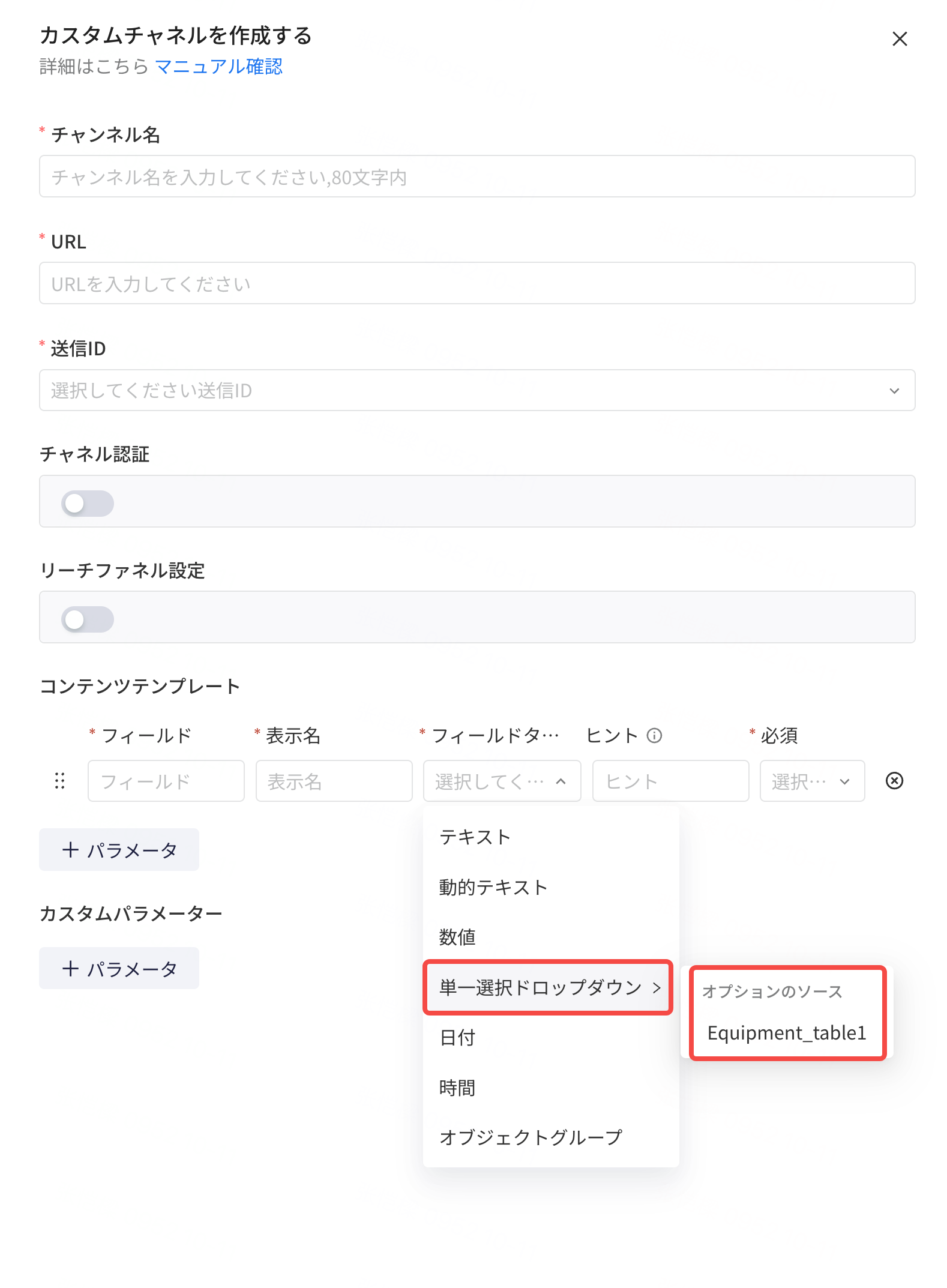
Task: Click the チャンネル名 input field
Action: [x=477, y=176]
